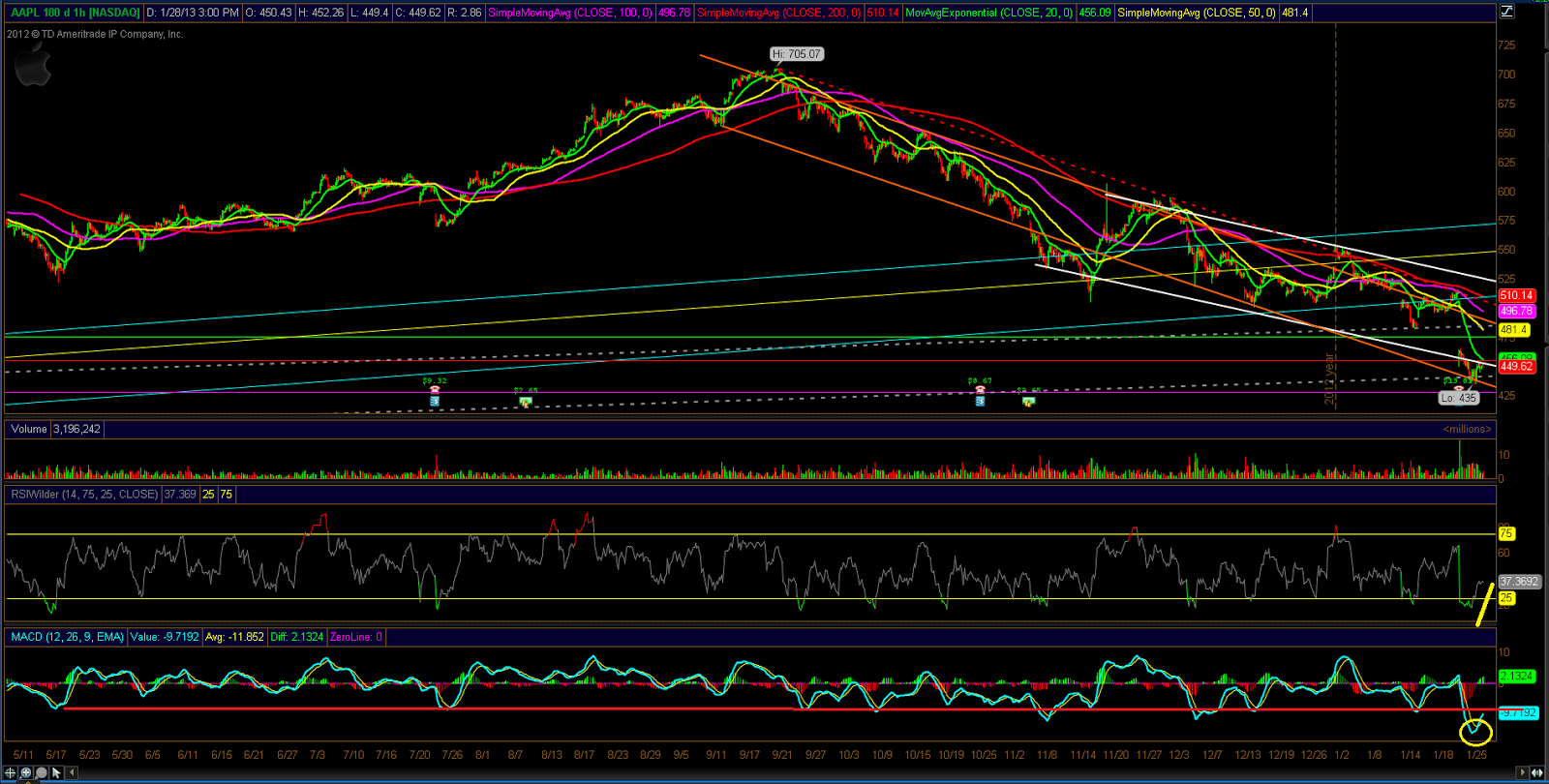Click the RSI 37.3692 value tag

click(x=1519, y=582)
